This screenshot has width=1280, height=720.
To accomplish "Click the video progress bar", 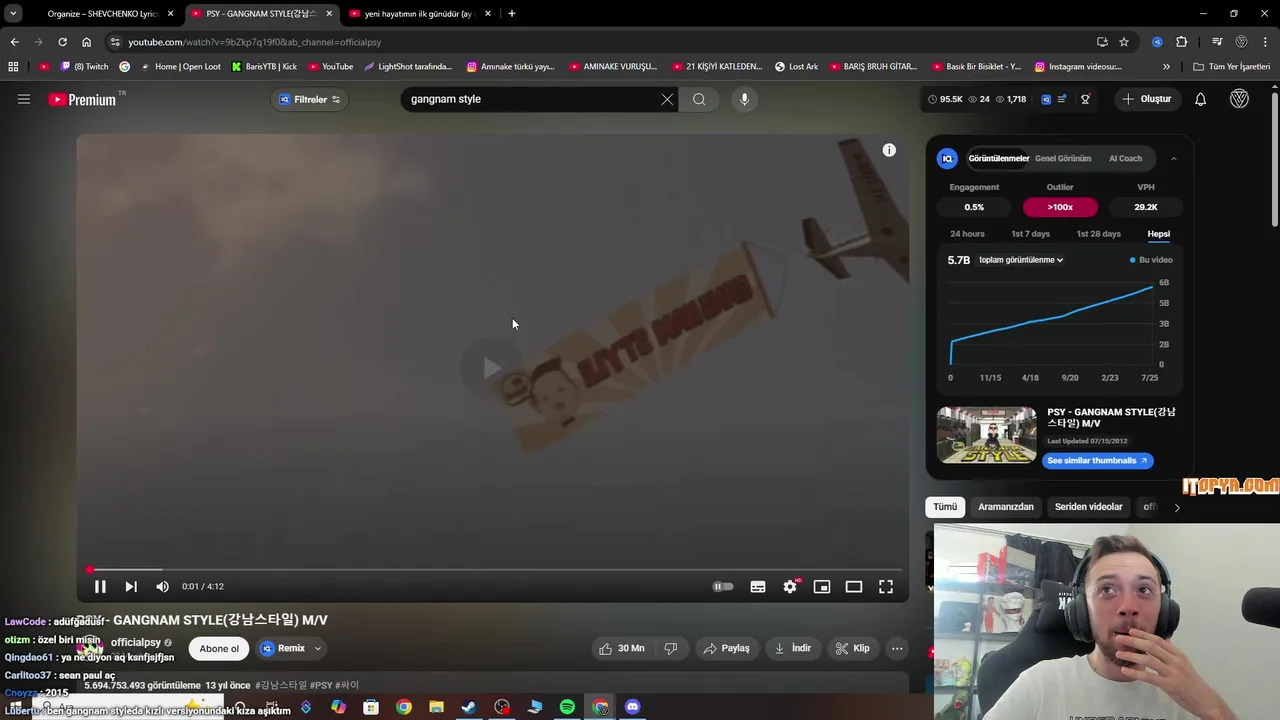I will coord(494,570).
